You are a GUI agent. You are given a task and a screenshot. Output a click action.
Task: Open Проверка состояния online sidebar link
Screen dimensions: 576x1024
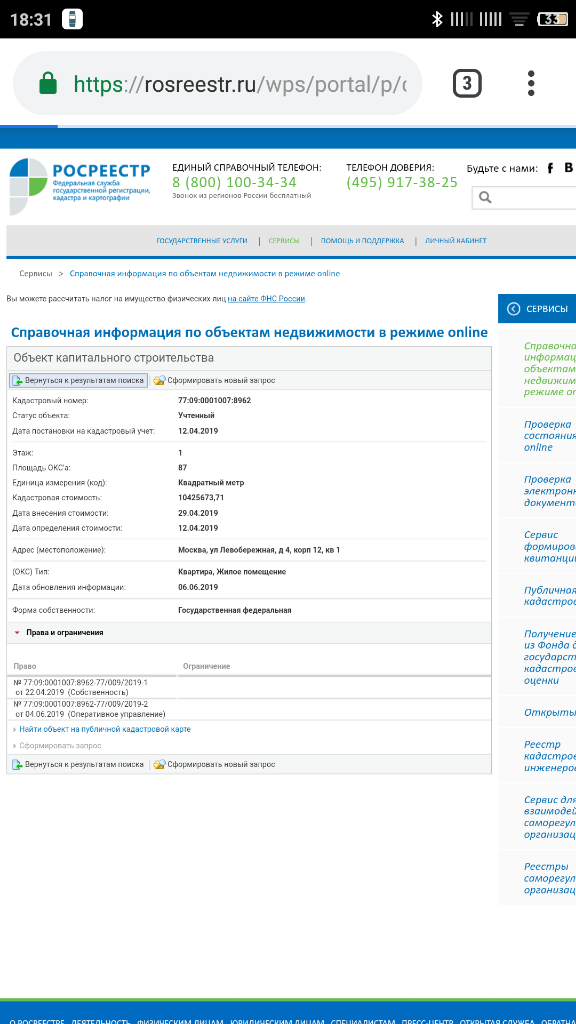click(549, 436)
